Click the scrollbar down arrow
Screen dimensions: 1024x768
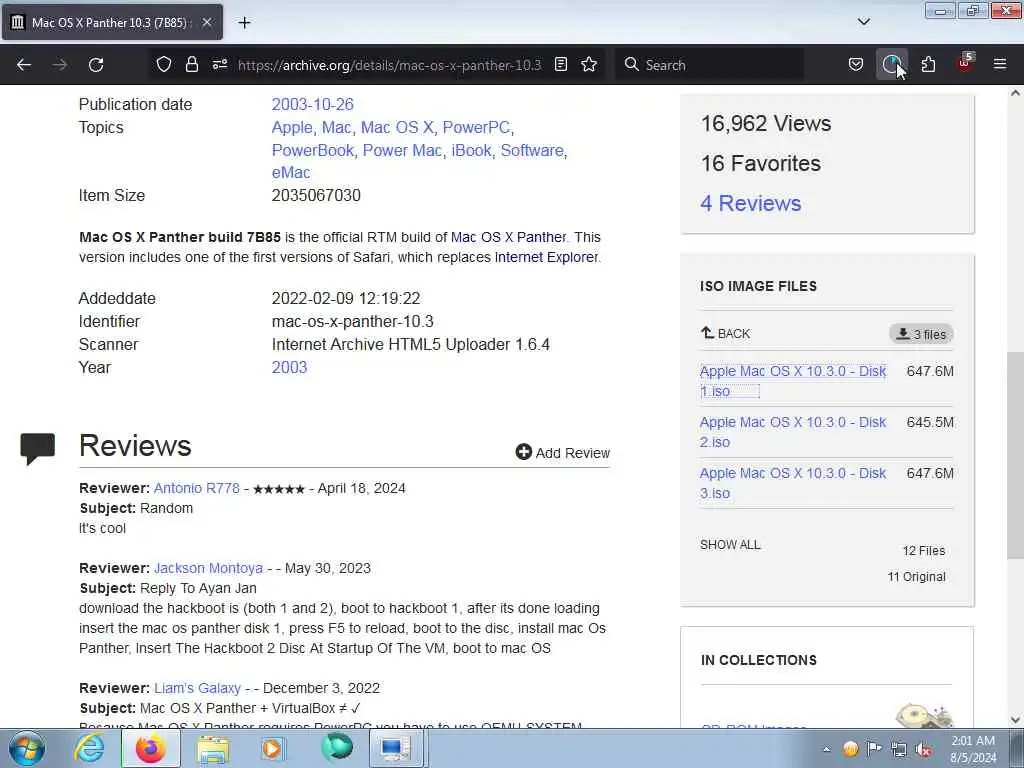1015,720
